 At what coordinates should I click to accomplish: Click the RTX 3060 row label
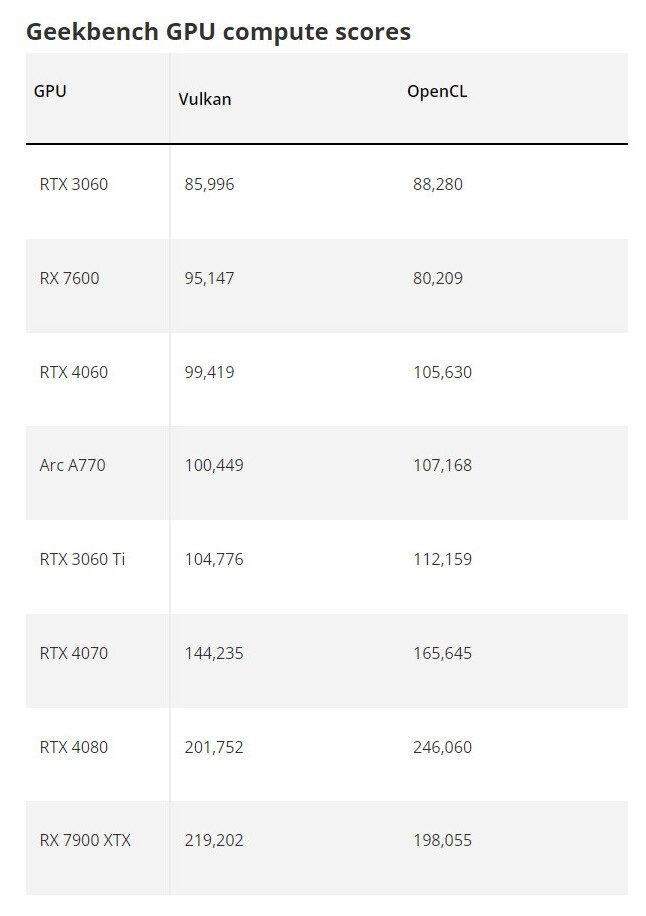(74, 185)
